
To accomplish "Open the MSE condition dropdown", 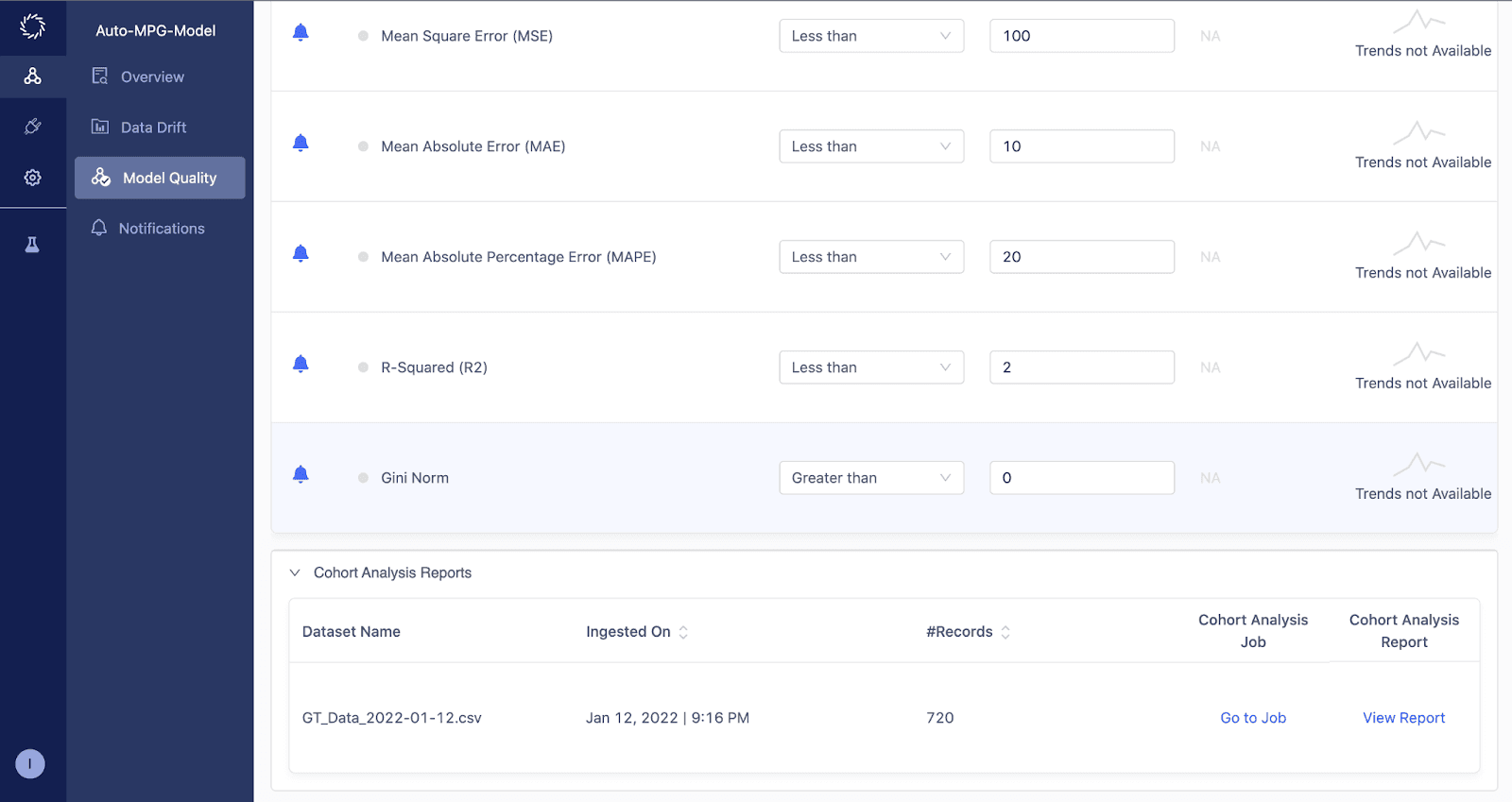I will tap(871, 36).
